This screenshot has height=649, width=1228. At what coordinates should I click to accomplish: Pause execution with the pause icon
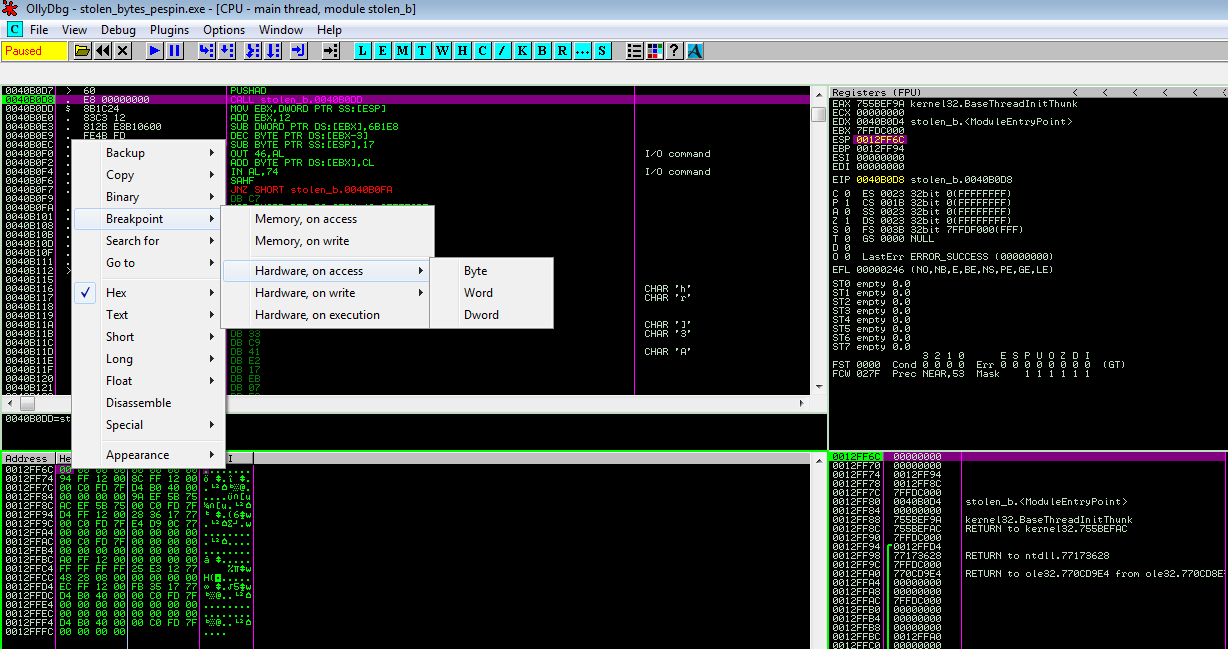click(x=174, y=50)
